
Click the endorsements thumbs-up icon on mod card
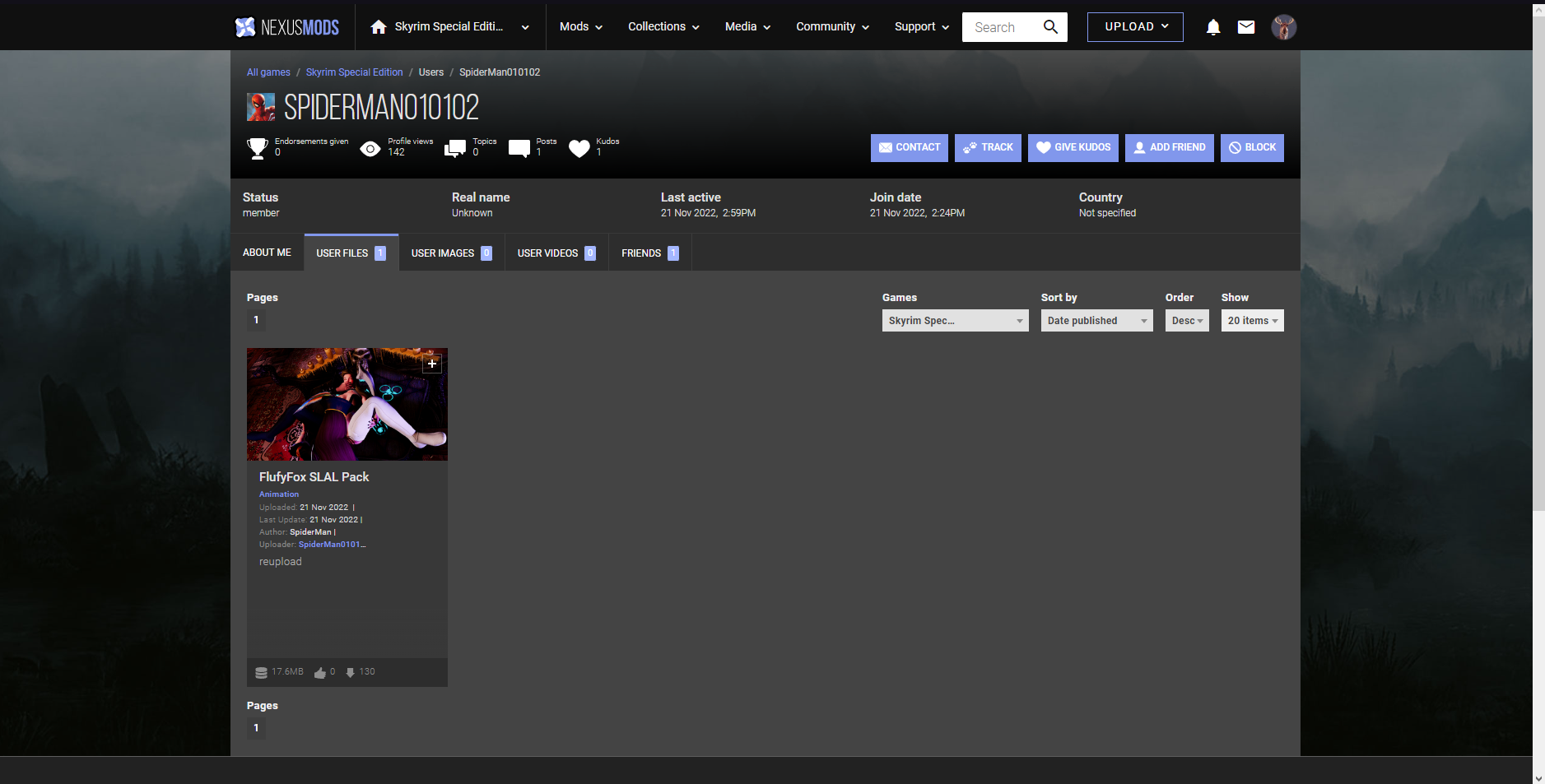(x=320, y=672)
